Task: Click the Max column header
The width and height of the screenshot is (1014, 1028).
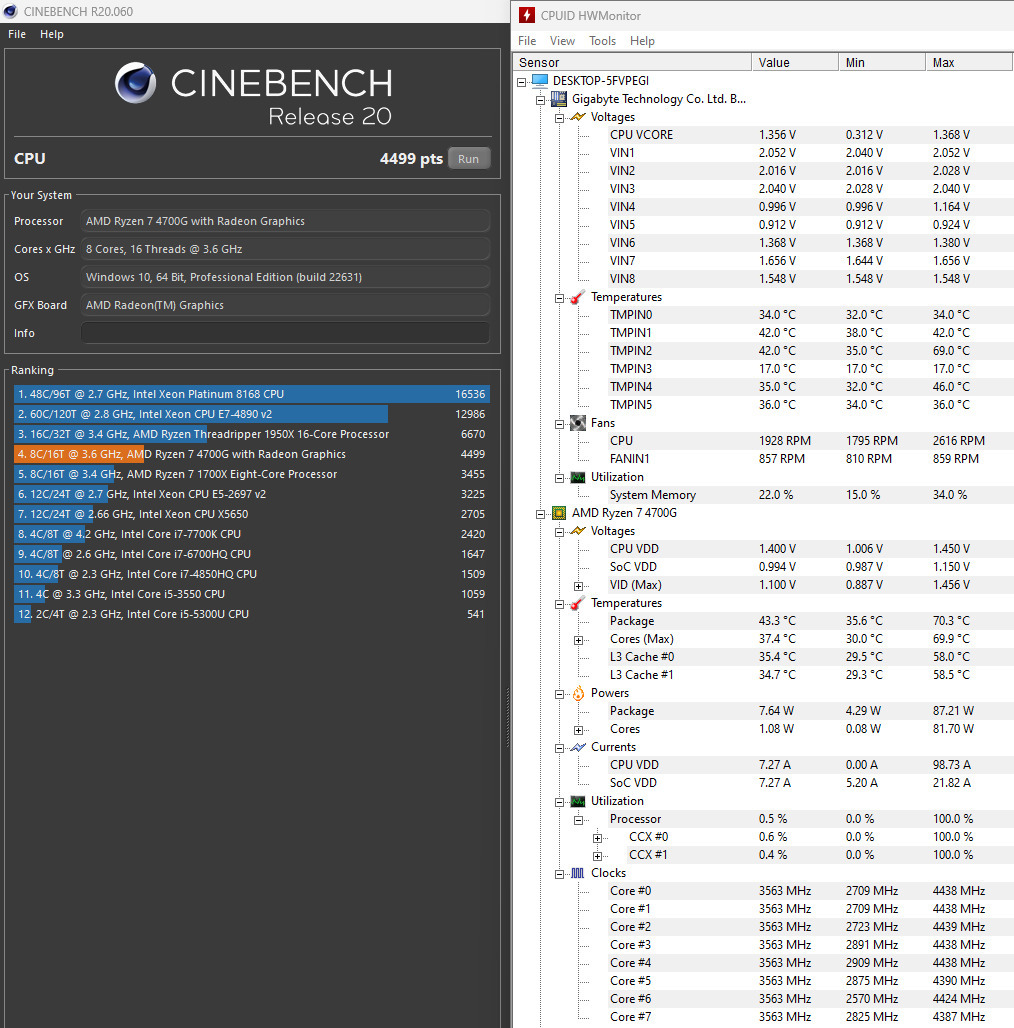Action: pos(969,62)
